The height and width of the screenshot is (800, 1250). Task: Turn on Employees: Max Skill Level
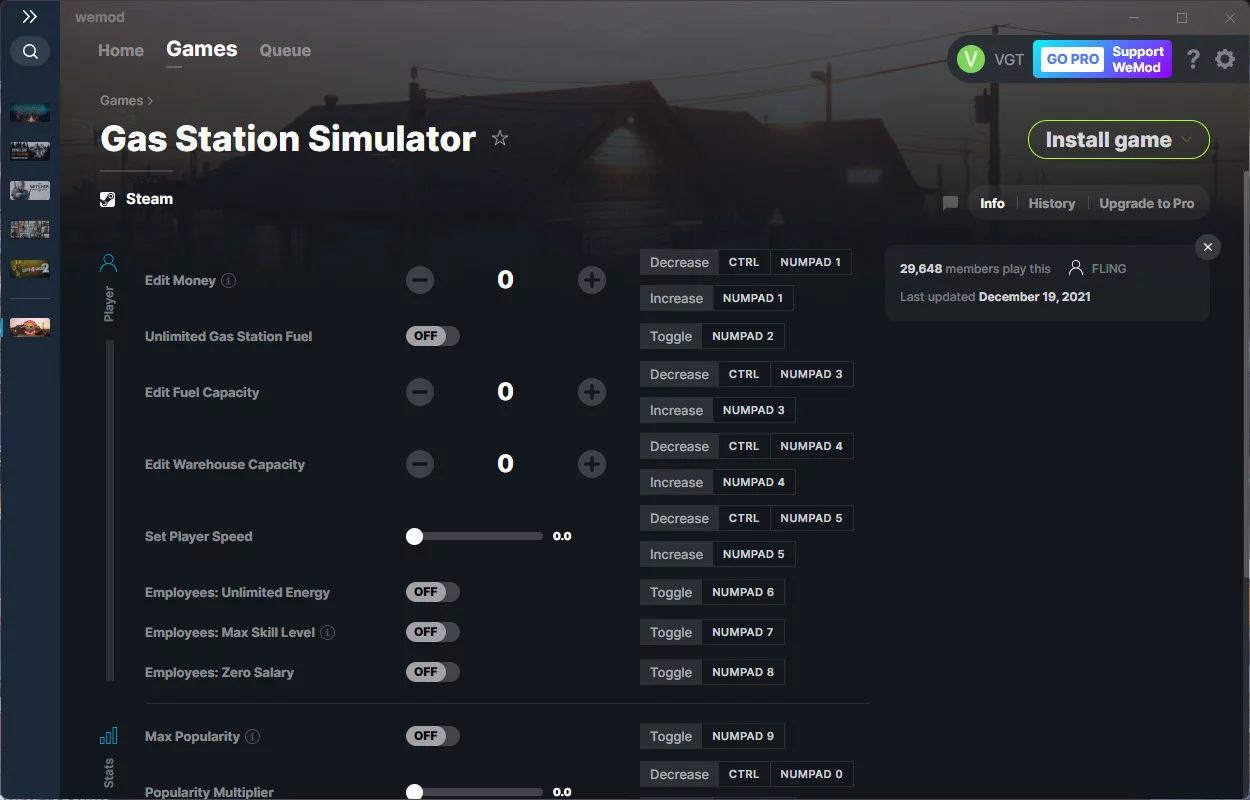[x=433, y=632]
